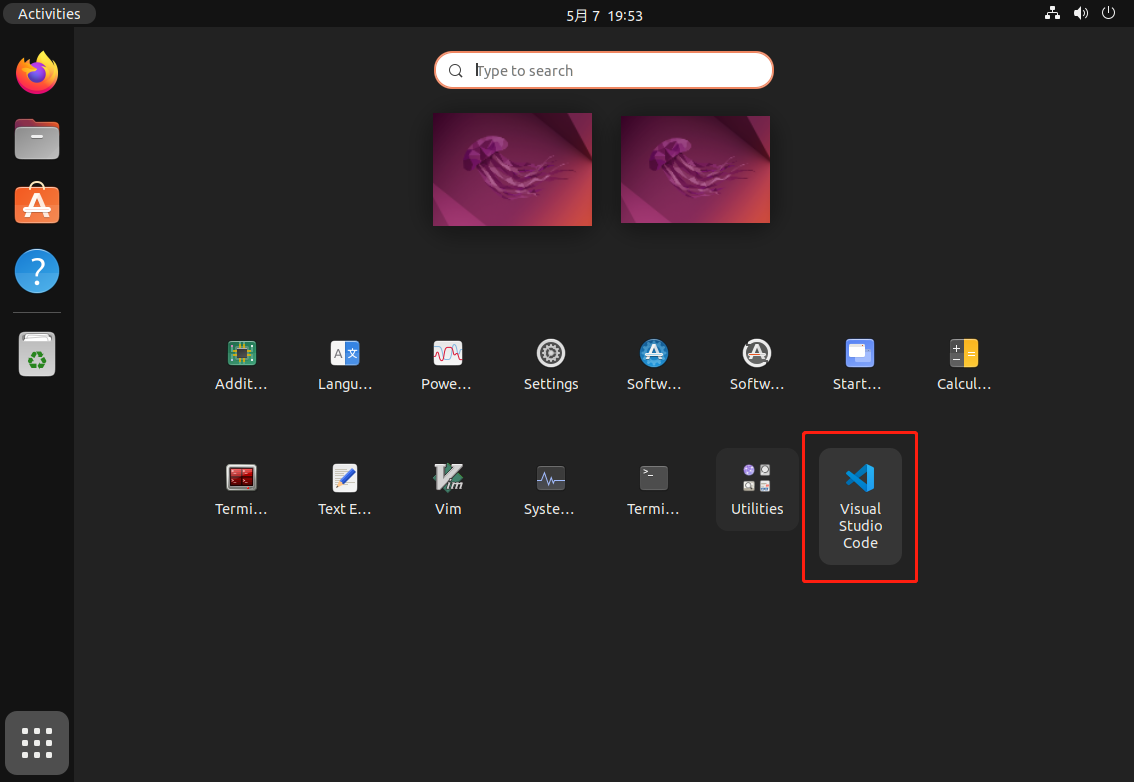Click the network status icon
This screenshot has width=1134, height=782.
1052,13
